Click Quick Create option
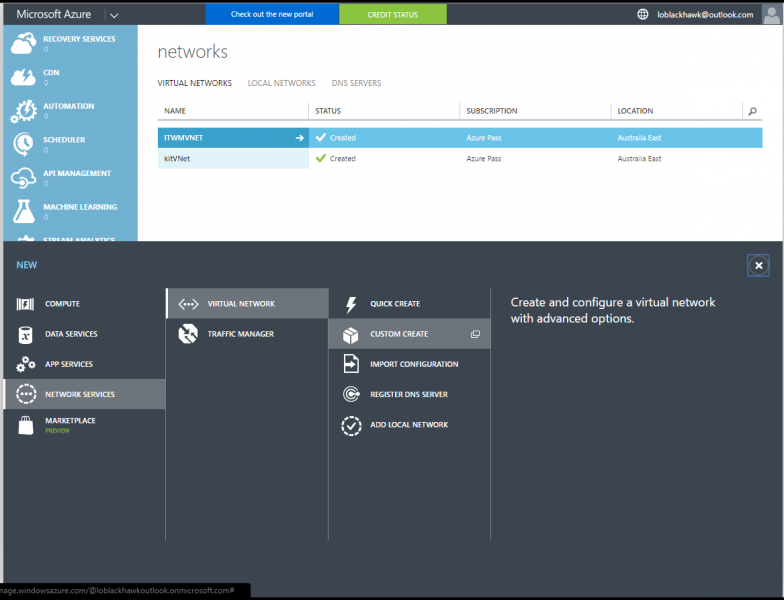784x600 pixels. (410, 304)
